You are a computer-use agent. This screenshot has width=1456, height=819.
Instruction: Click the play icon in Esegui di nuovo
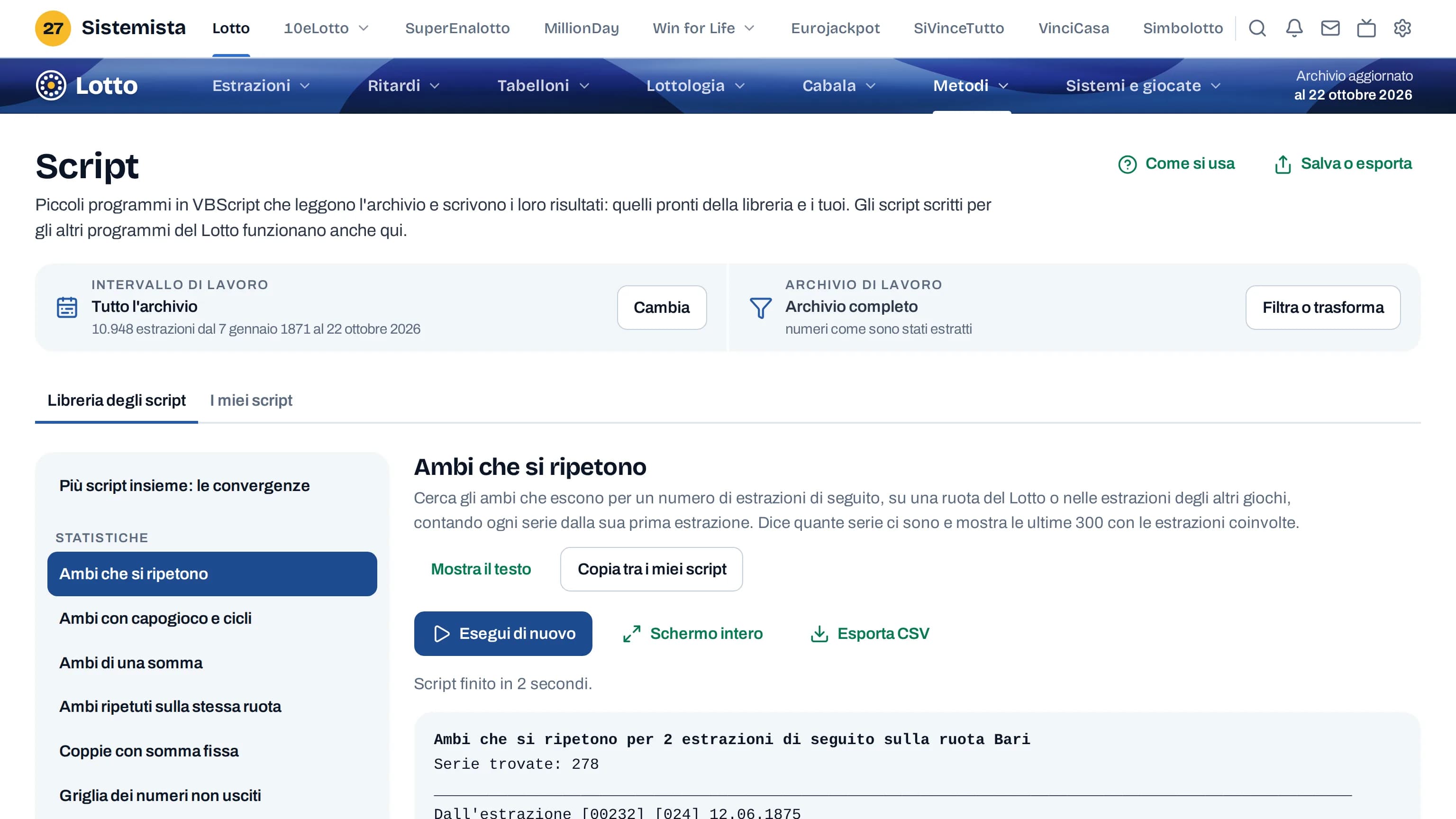click(x=441, y=634)
